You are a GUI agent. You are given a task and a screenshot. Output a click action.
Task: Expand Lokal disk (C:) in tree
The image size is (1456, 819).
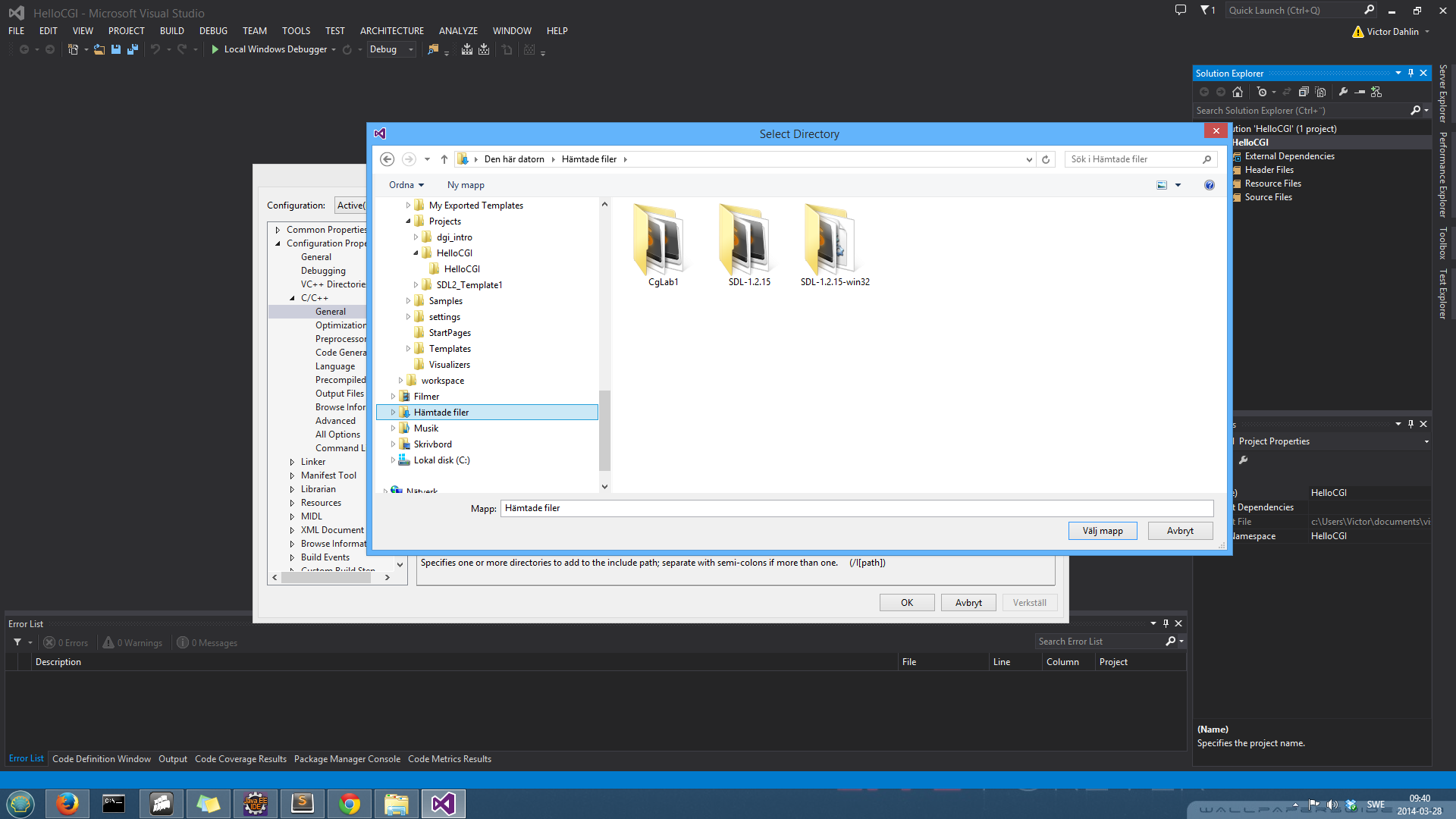point(393,460)
